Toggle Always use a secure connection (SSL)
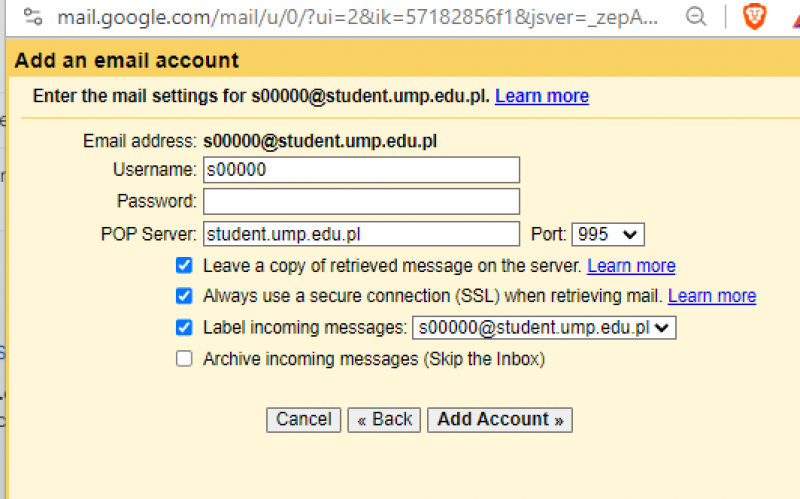800x499 pixels. point(184,296)
